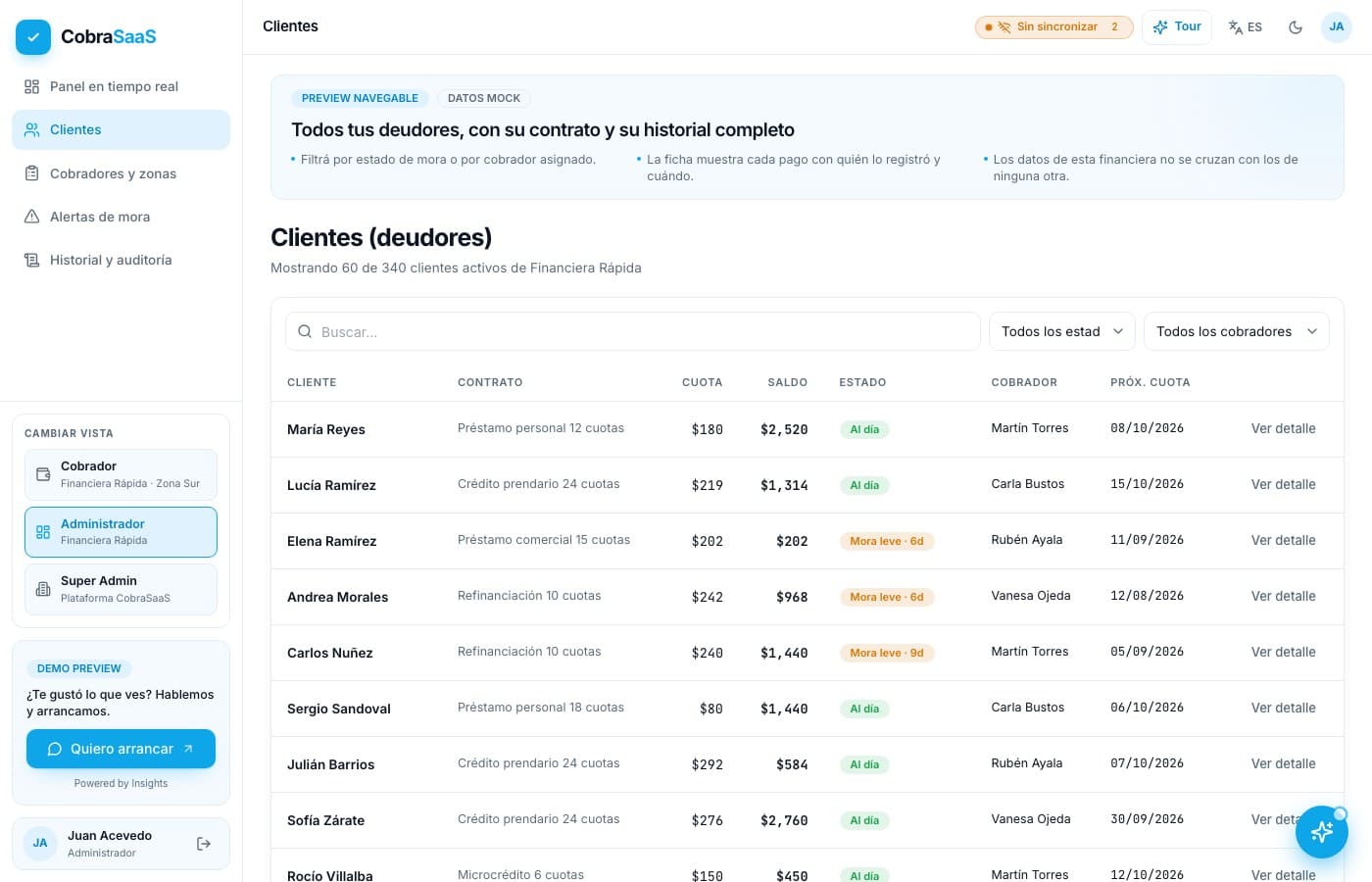1372x882 pixels.
Task: Open Ver detalle for María Reyes
Action: click(x=1283, y=428)
